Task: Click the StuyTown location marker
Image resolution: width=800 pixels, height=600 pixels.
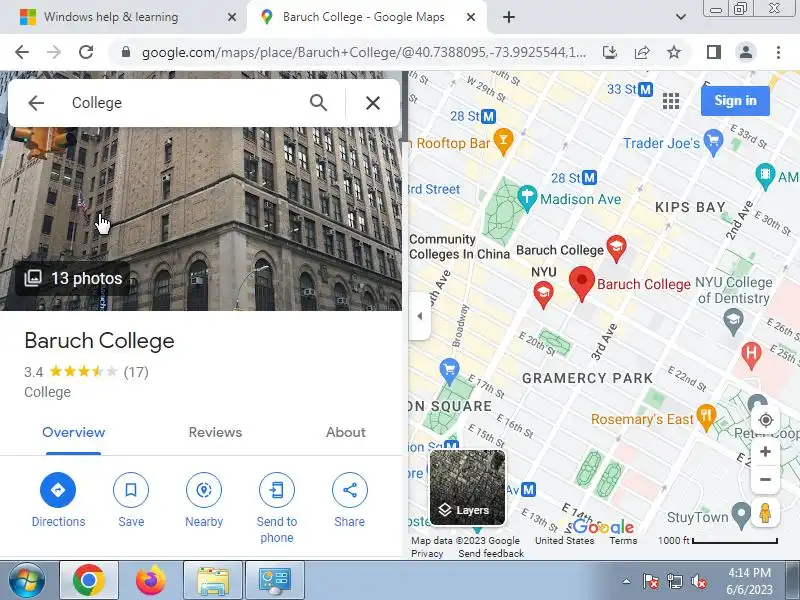Action: [x=741, y=515]
